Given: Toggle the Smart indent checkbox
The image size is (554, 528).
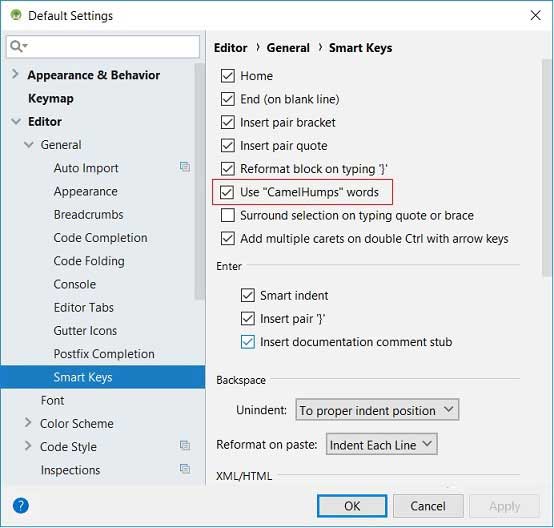Looking at the screenshot, I should [x=248, y=295].
